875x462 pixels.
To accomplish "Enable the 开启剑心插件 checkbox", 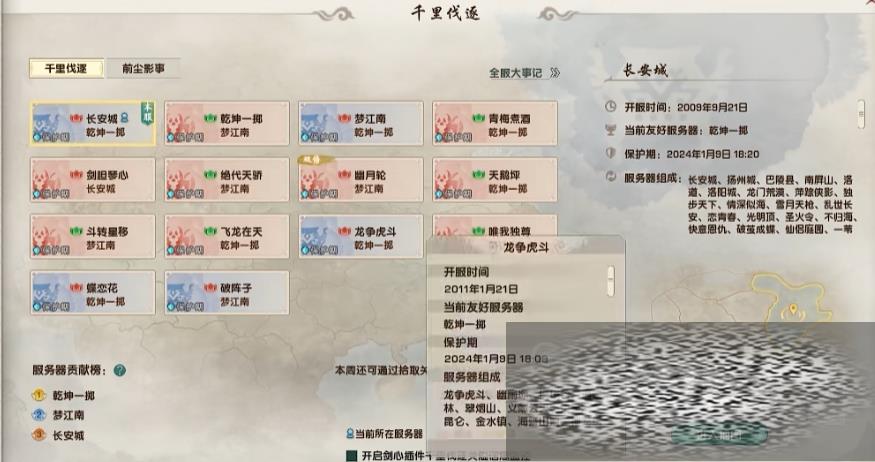I will pyautogui.click(x=351, y=456).
